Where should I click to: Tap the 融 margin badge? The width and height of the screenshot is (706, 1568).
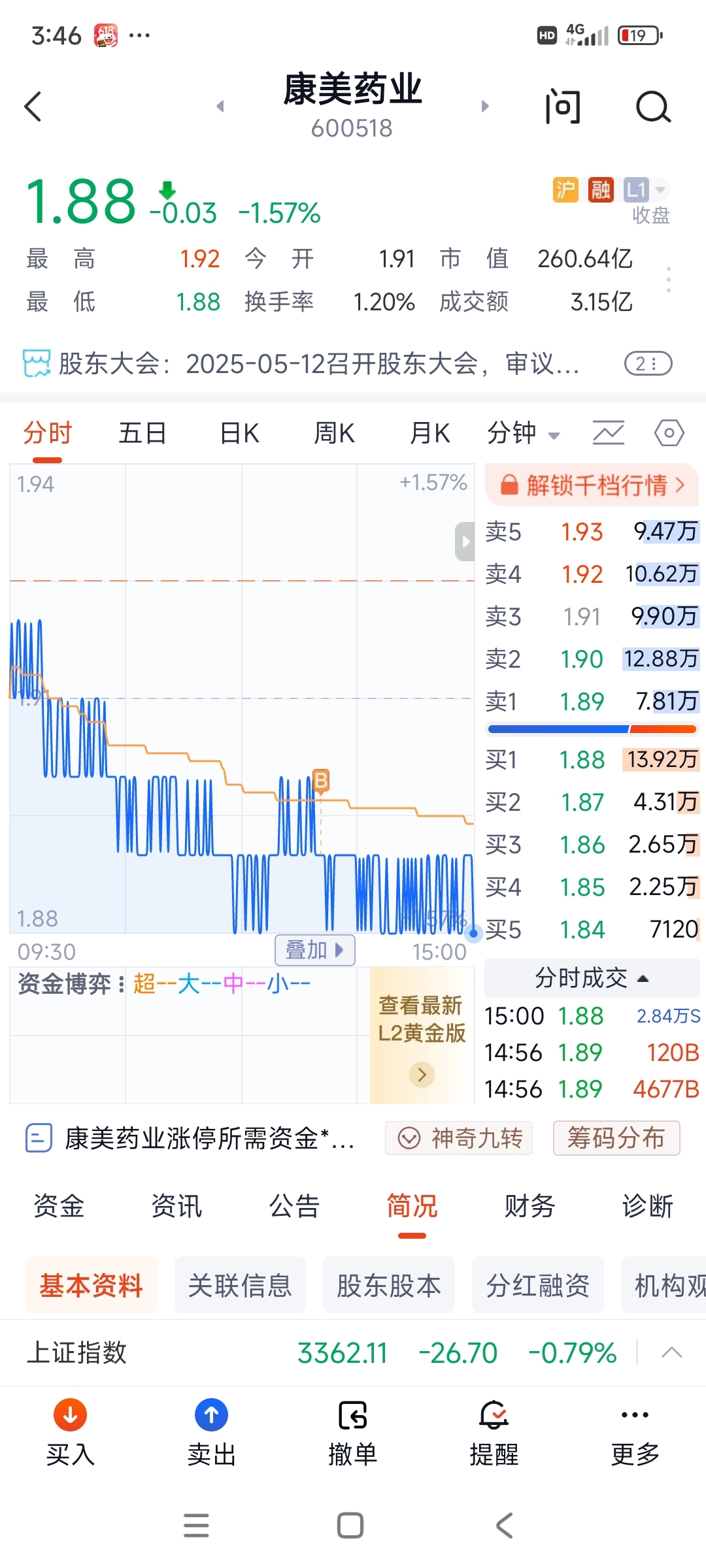pyautogui.click(x=601, y=190)
